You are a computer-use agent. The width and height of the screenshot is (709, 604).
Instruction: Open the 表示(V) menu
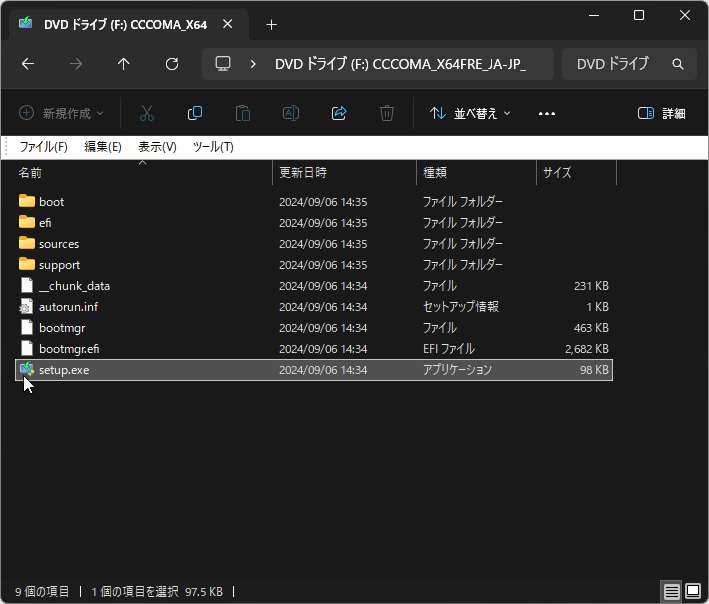click(x=157, y=147)
